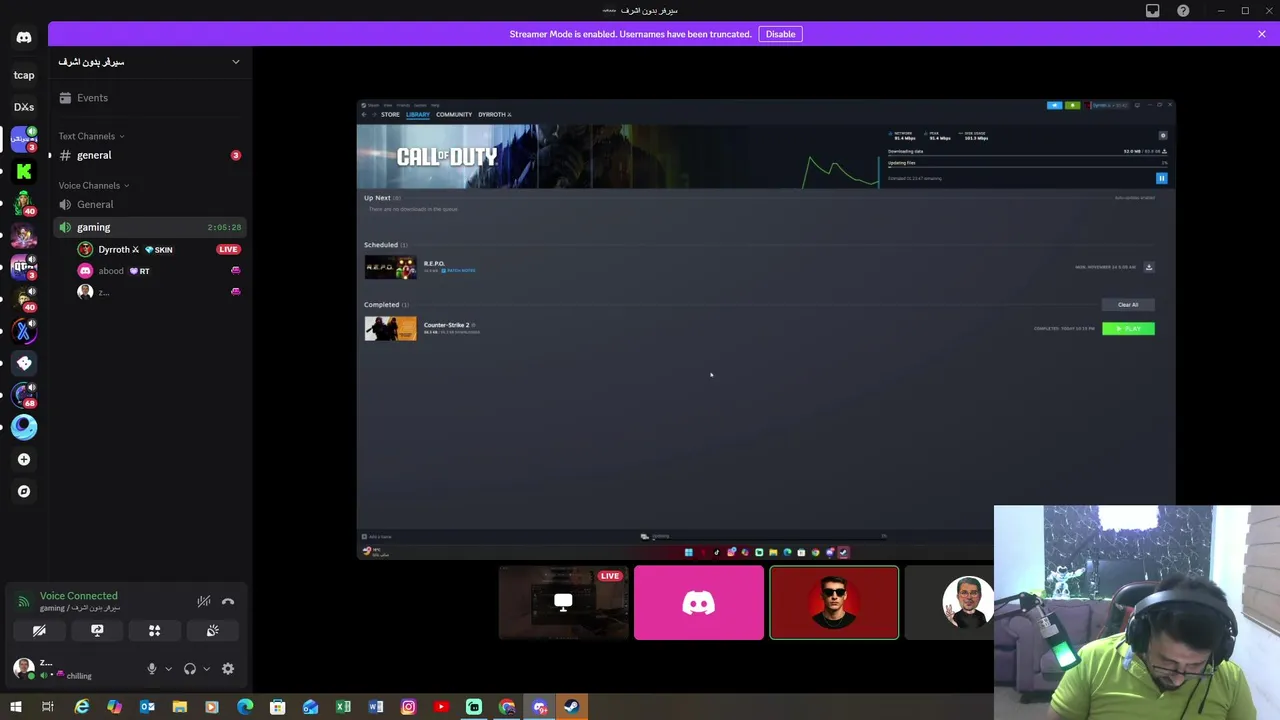Open the Activities launcher button

[155, 631]
